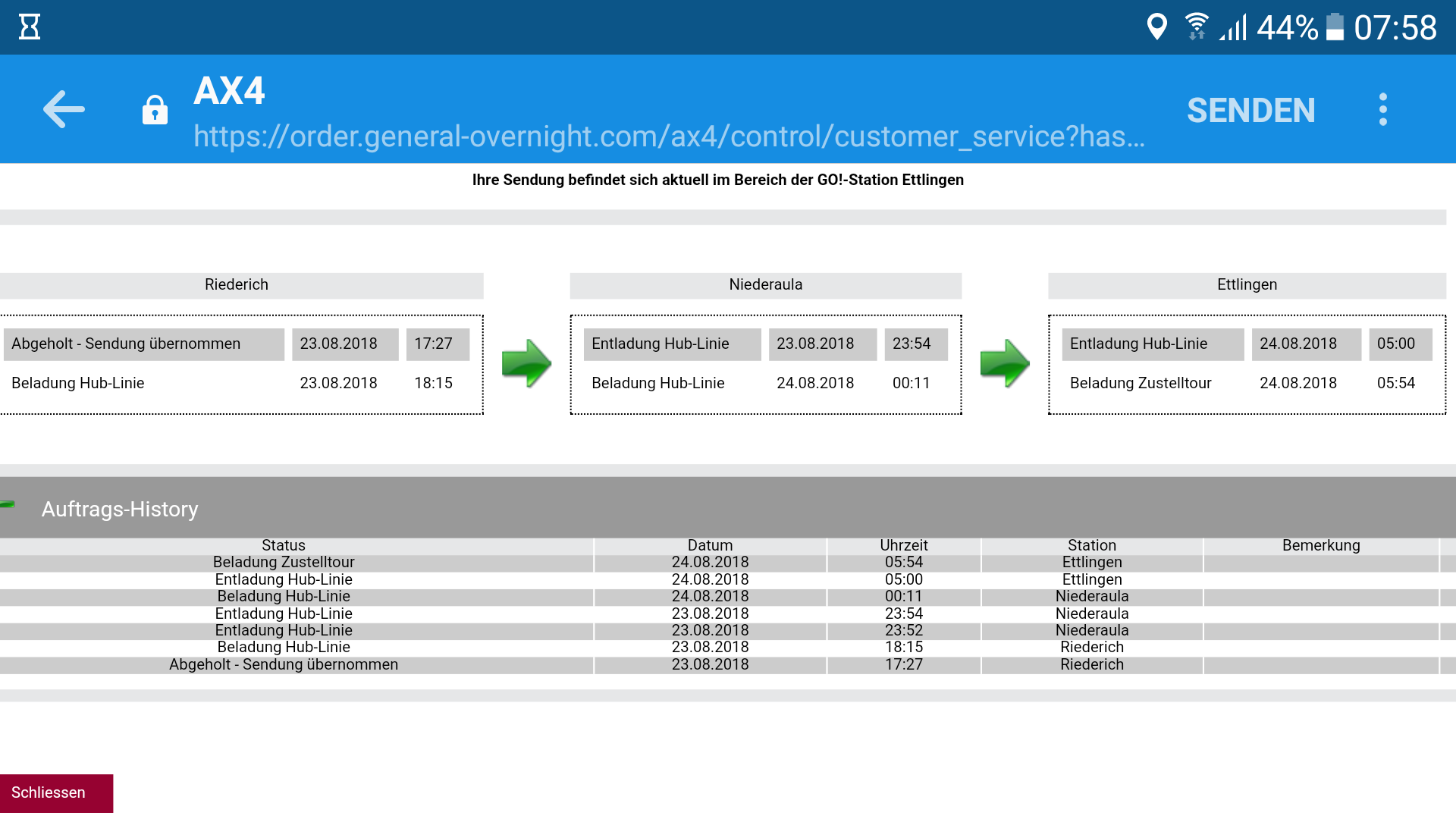Tap the battery status icon

pos(1335,27)
